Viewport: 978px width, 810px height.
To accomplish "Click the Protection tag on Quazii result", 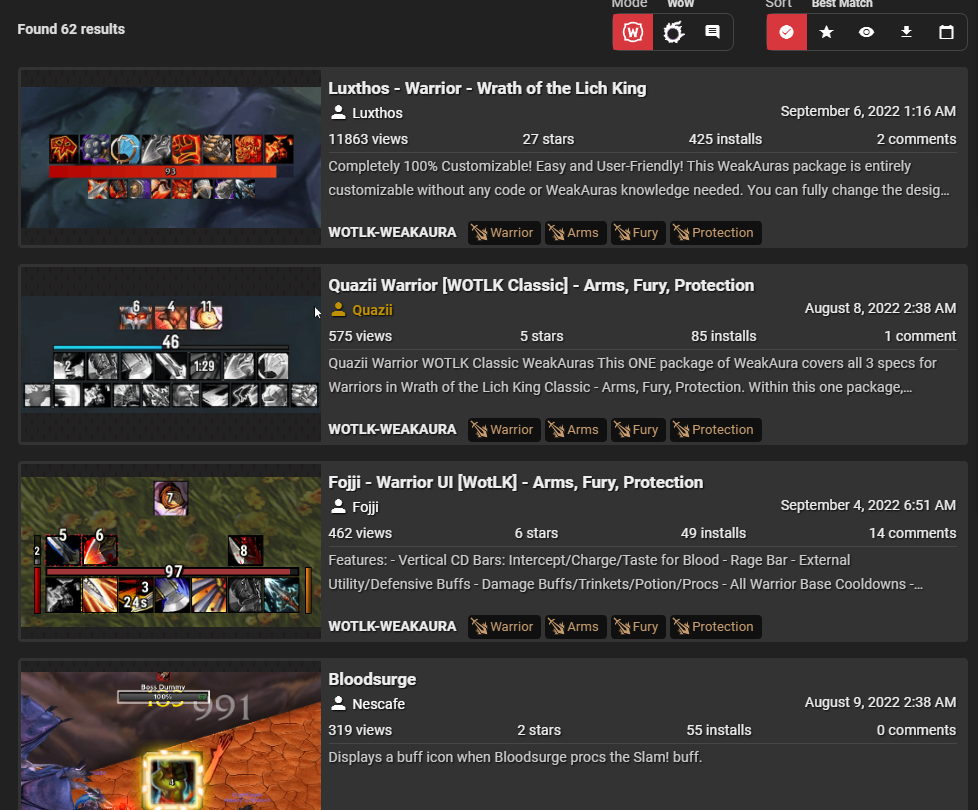I will tap(715, 430).
